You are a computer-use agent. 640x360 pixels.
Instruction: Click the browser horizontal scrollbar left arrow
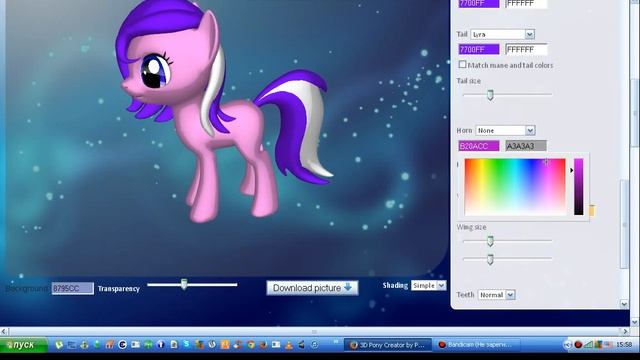tap(4, 331)
